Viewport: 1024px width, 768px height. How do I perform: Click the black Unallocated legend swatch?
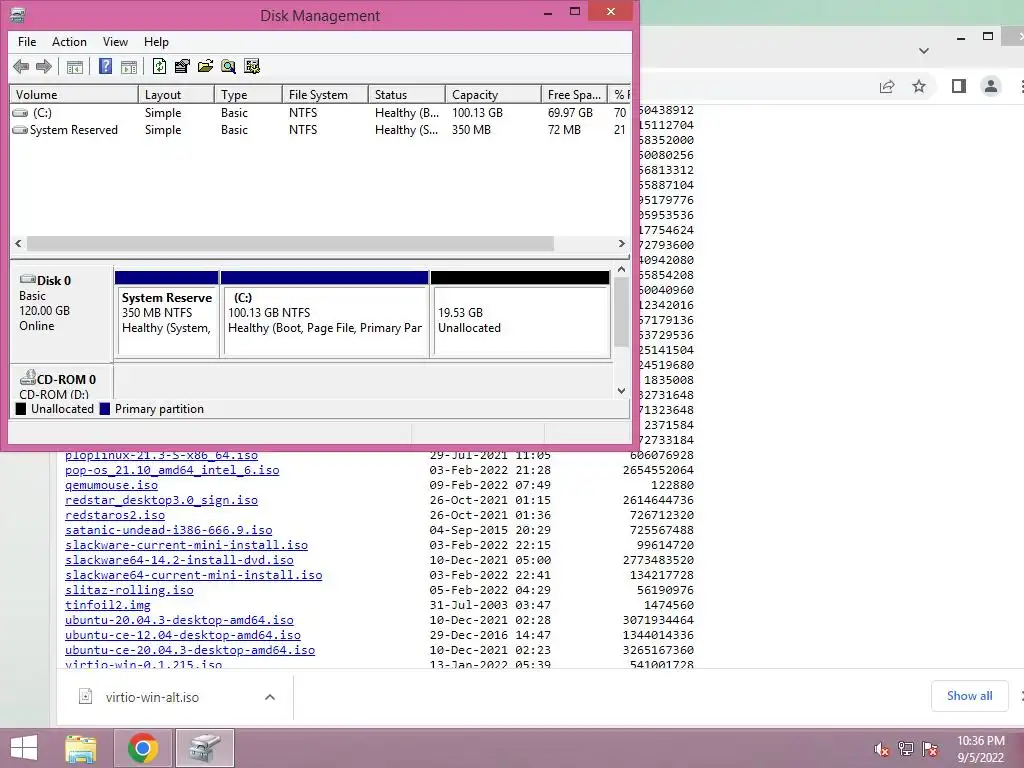point(21,409)
